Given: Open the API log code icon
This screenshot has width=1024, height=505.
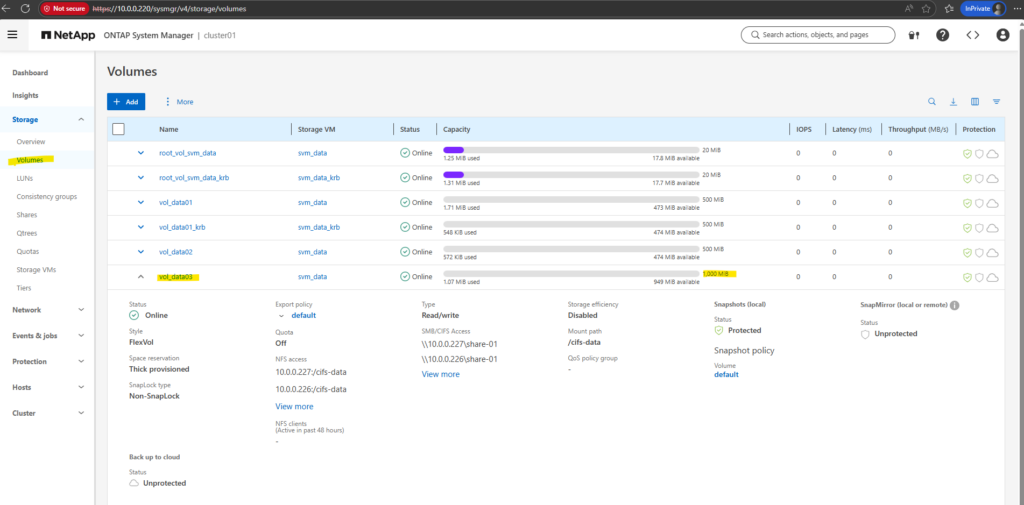Looking at the screenshot, I should 972,35.
